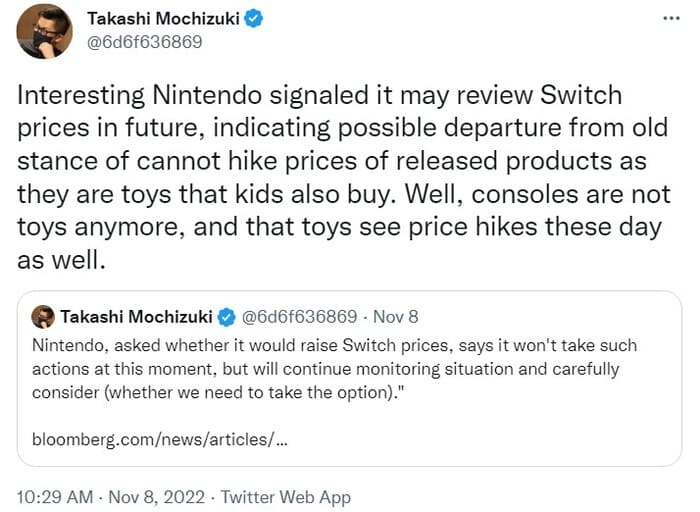Click the handle inside the quoted tweet
This screenshot has width=700, height=512.
299,317
